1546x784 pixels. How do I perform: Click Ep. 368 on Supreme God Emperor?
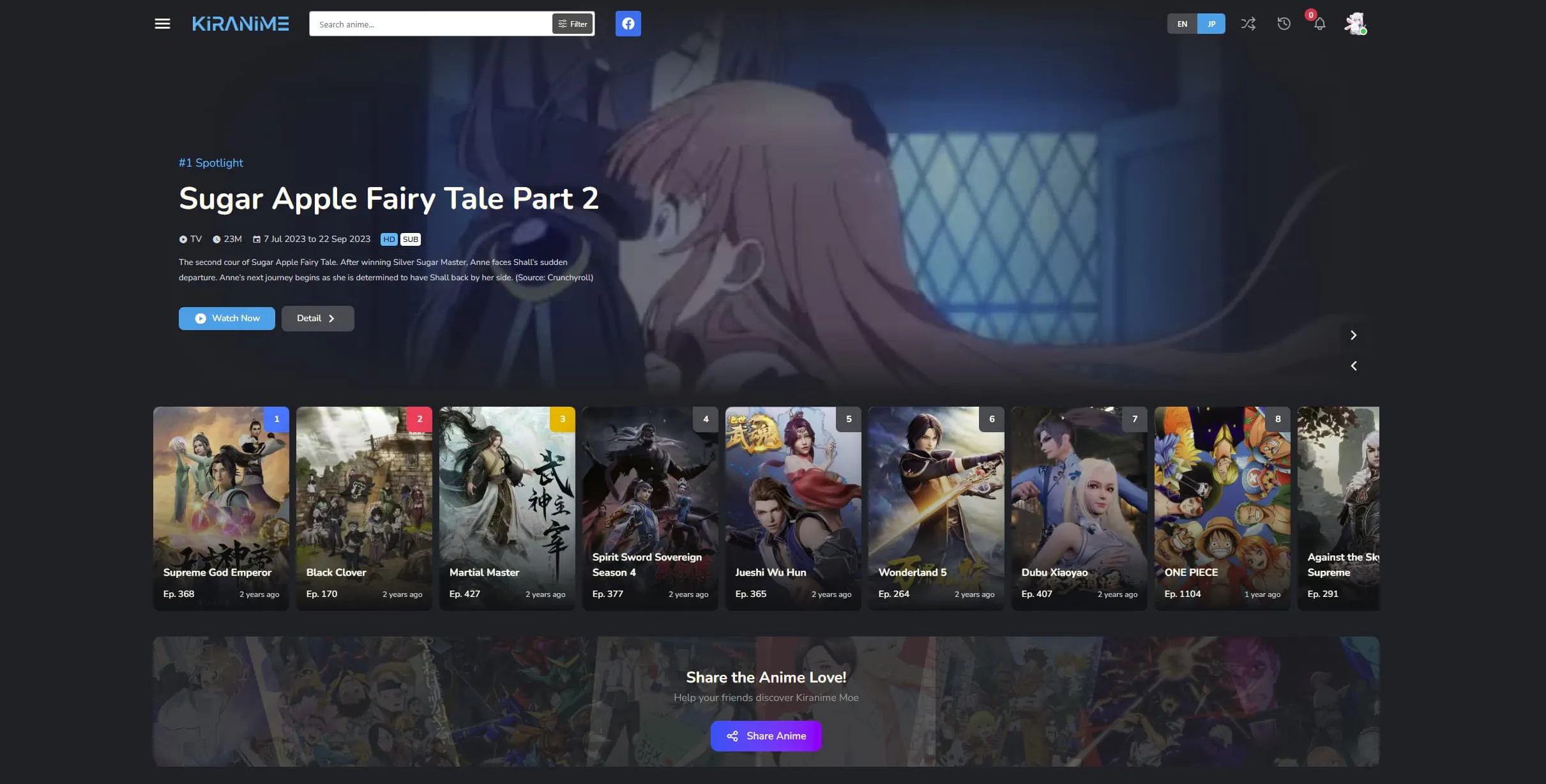coord(179,594)
